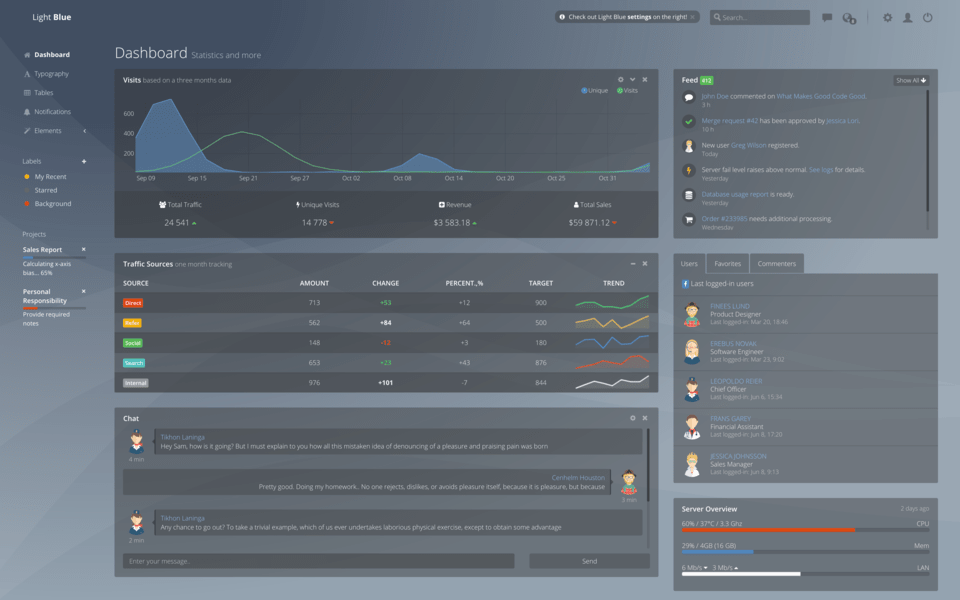
Task: Click the user account icon in header
Action: tap(907, 17)
